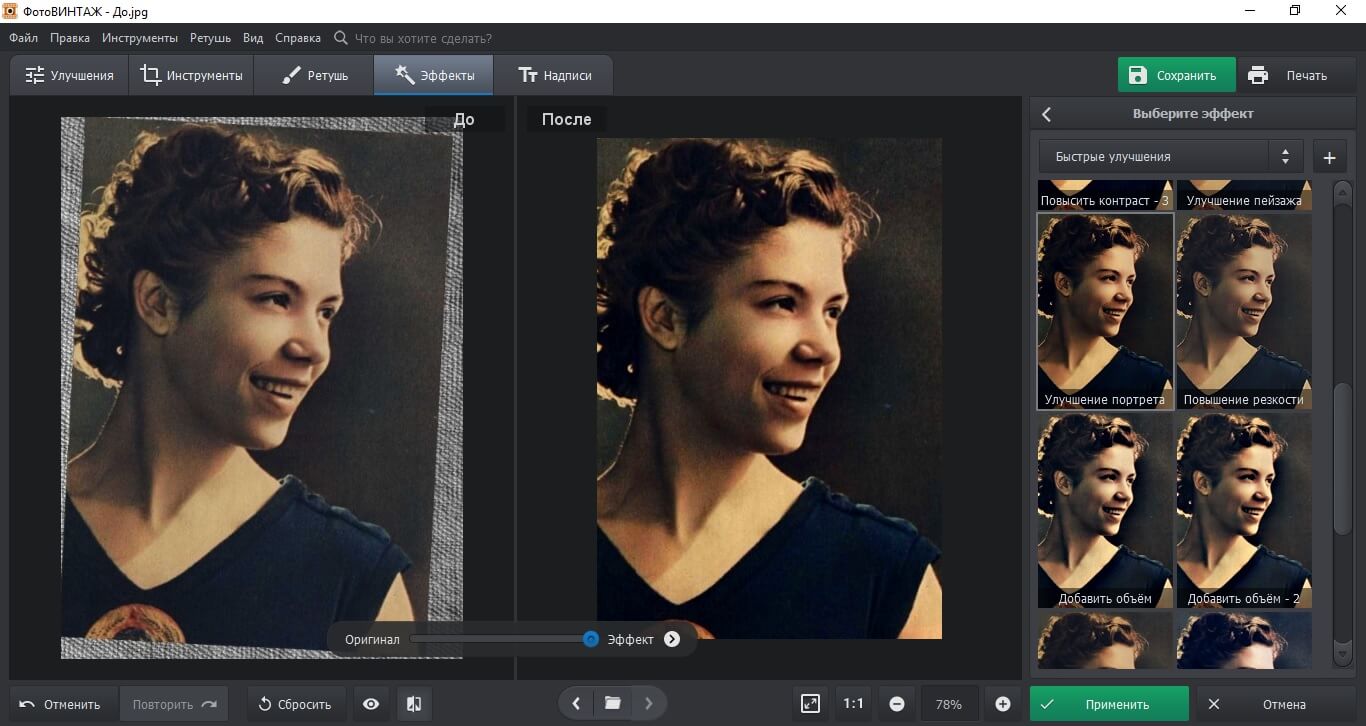Click the fit-to-screen icon
1366x726 pixels.
click(x=811, y=704)
